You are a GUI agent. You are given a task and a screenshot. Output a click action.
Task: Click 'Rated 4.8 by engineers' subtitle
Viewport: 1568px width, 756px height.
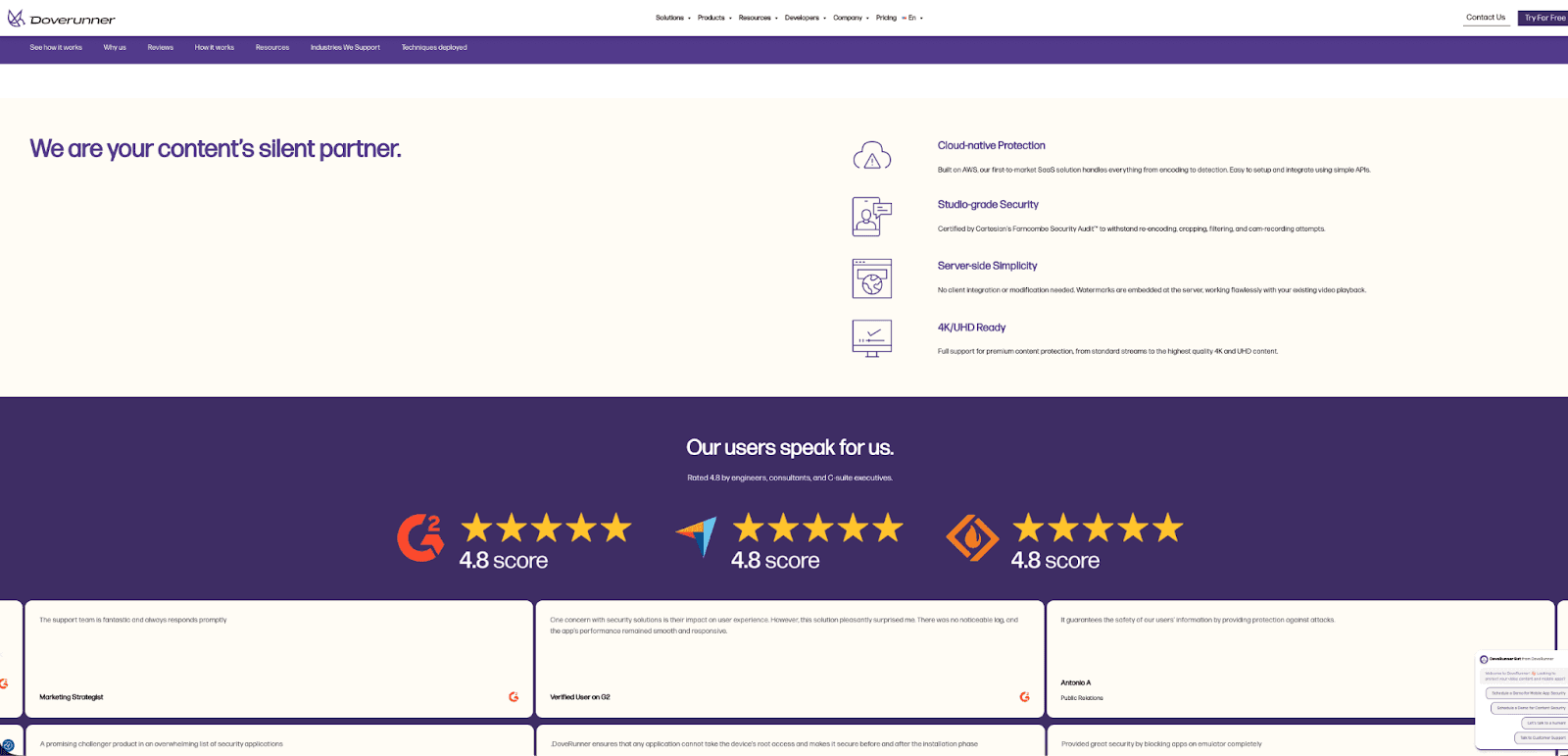(x=790, y=478)
